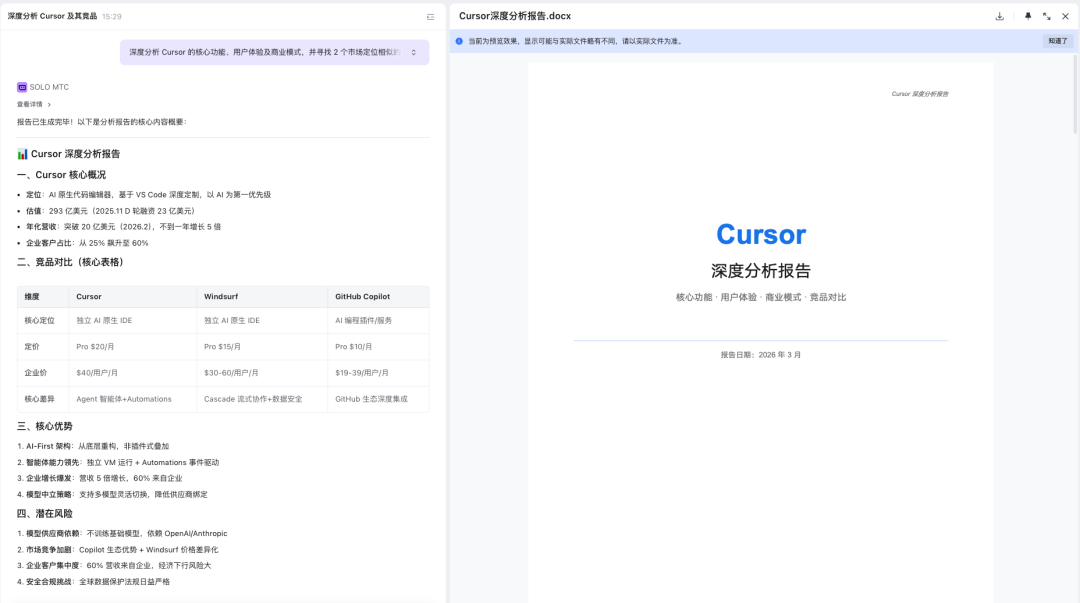Viewport: 1080px width, 603px height.
Task: Expand the download icon divider group
Action: coord(1013,16)
